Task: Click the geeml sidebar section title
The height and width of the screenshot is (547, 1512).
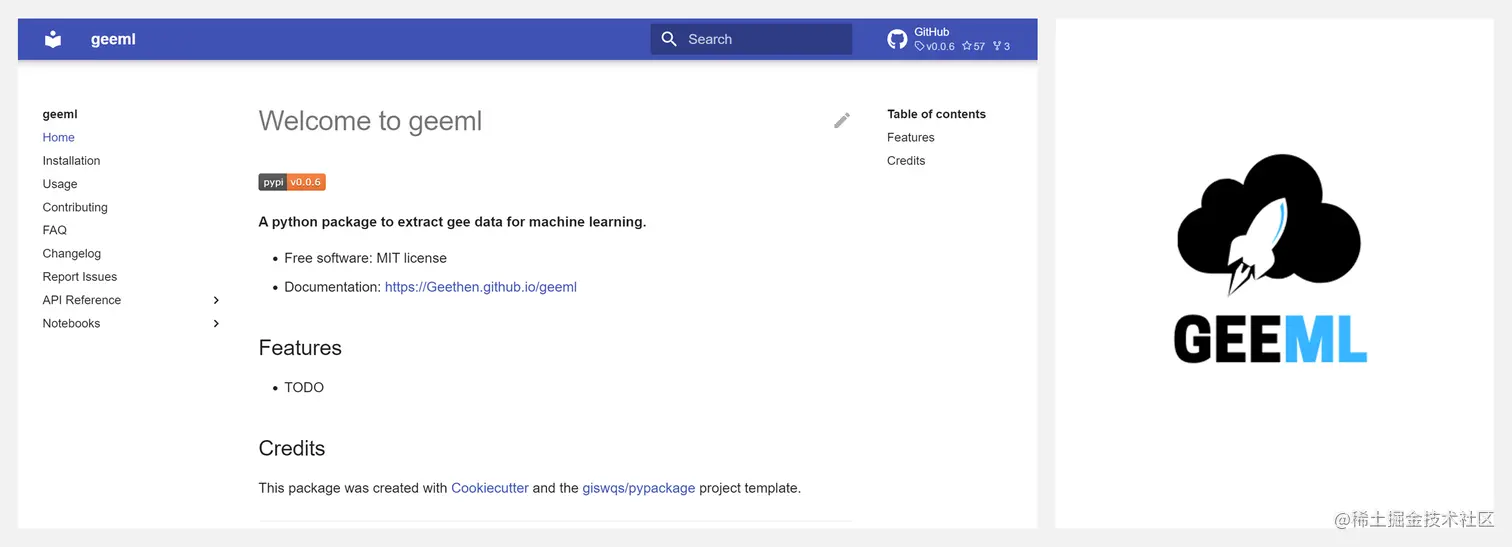Action: 60,114
